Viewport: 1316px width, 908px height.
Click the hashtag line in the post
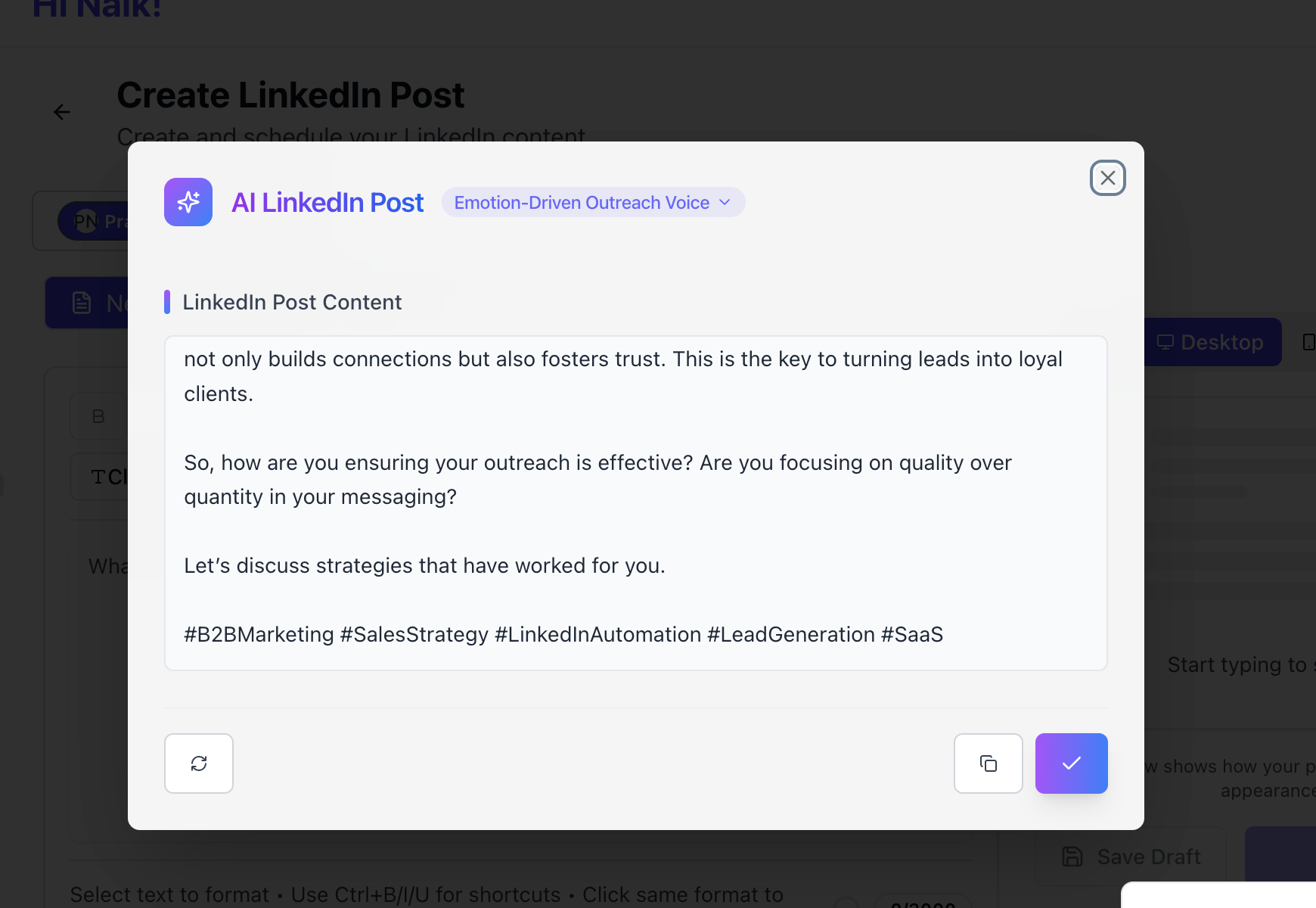click(x=563, y=634)
